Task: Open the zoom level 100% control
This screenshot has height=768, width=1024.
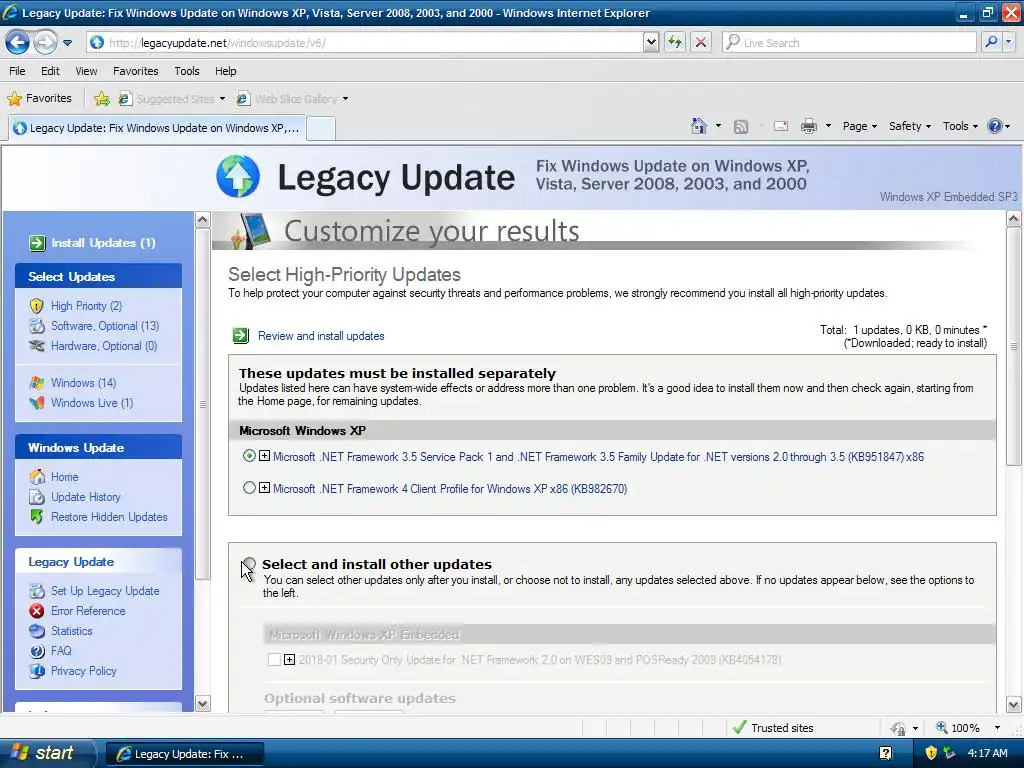Action: [x=968, y=728]
